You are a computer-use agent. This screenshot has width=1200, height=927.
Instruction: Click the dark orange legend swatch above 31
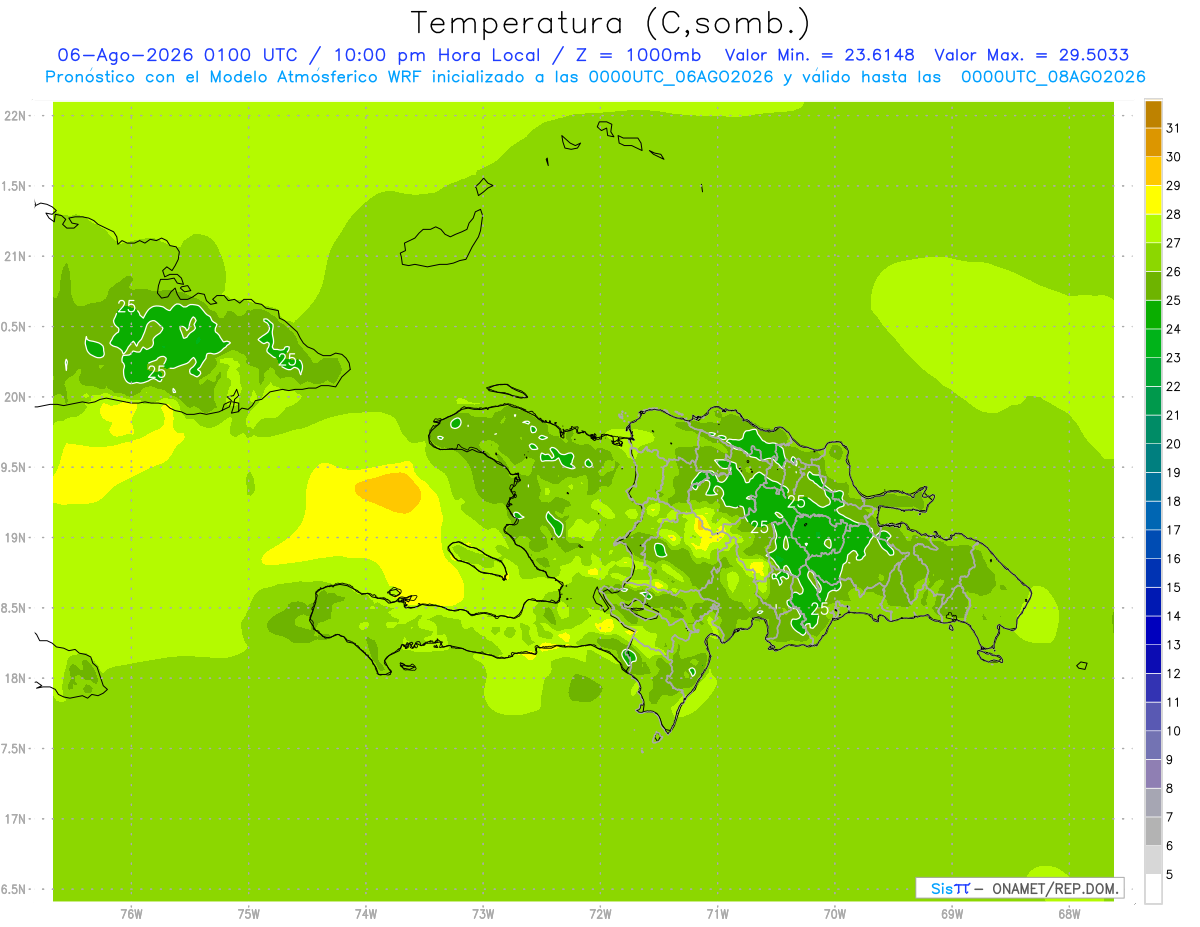coord(1153,114)
